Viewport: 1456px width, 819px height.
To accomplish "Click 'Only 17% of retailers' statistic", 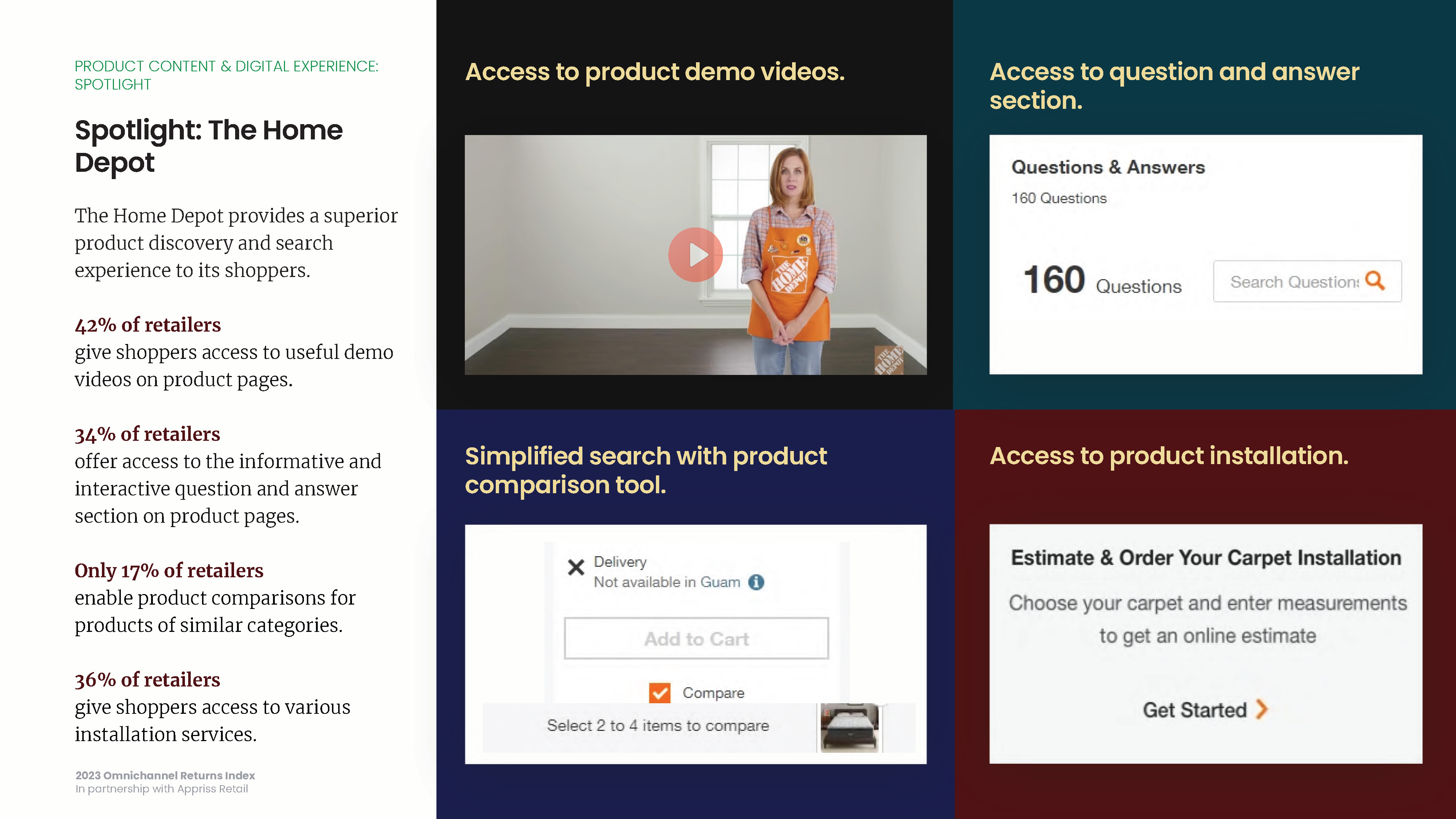I will pos(169,570).
